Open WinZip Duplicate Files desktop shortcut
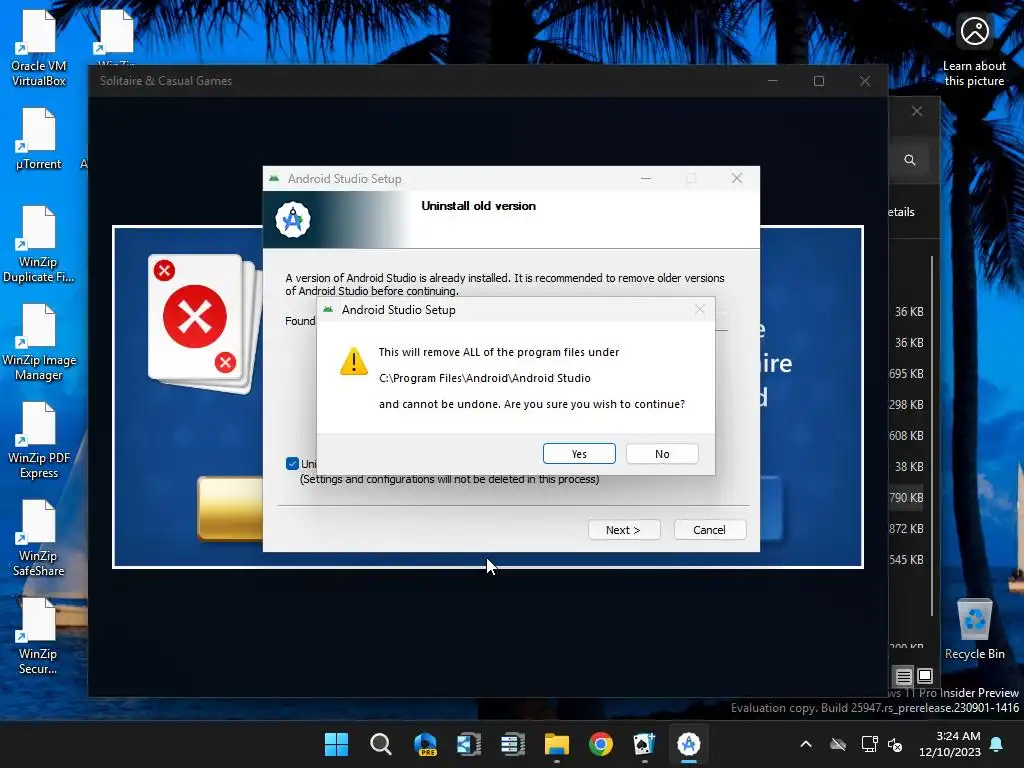The height and width of the screenshot is (768, 1024). 39,245
